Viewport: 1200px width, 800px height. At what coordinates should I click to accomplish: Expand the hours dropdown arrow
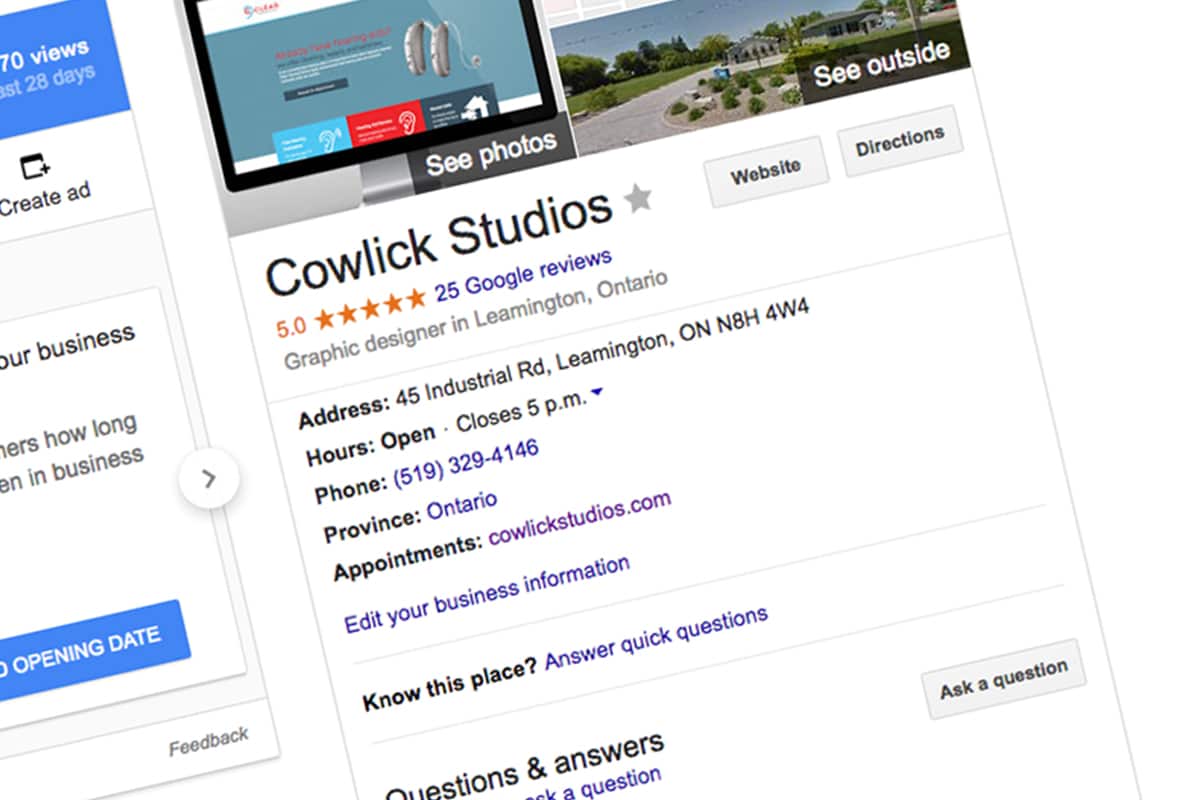[x=597, y=393]
